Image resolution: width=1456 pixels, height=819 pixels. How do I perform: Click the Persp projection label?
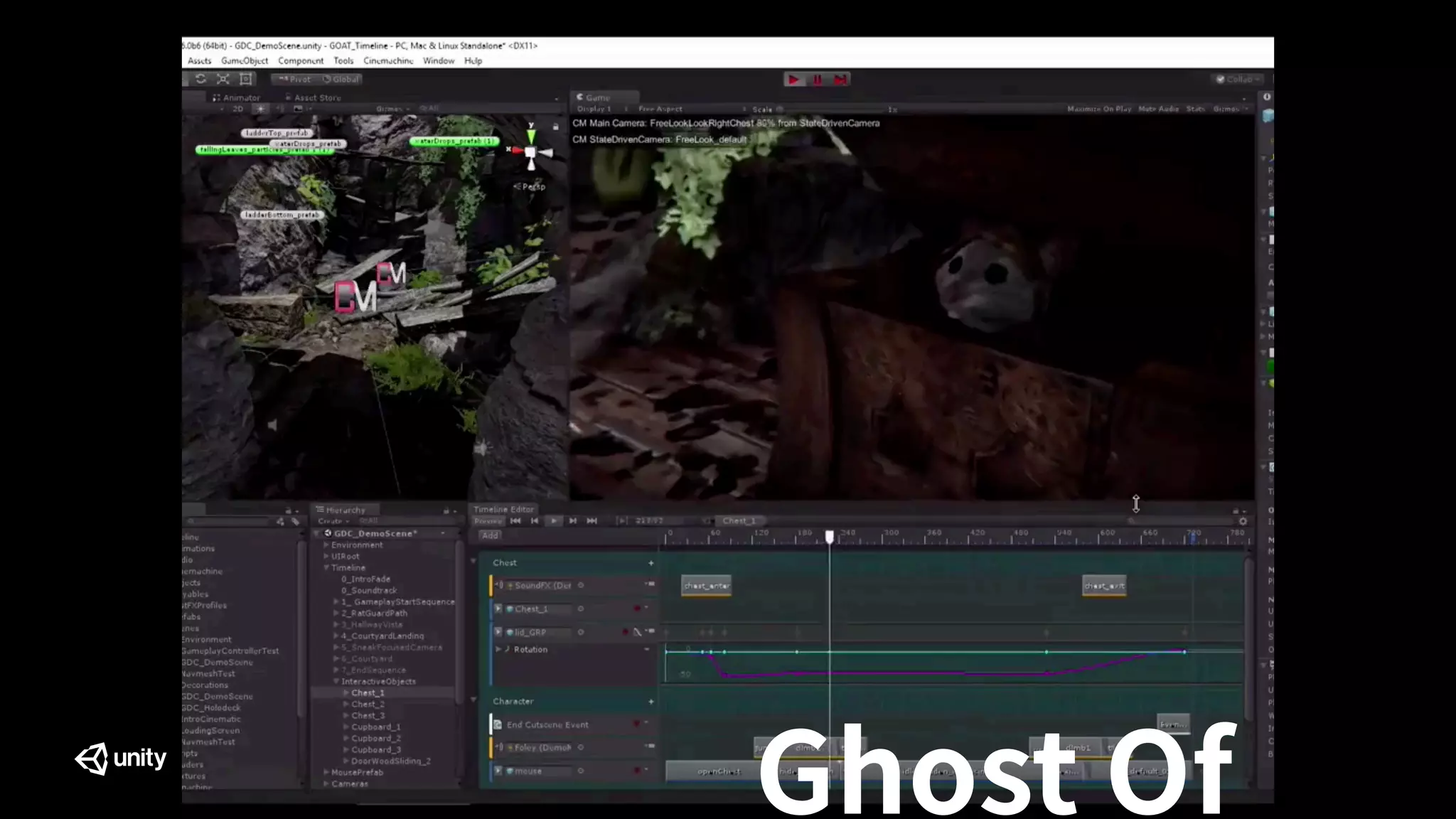click(530, 186)
